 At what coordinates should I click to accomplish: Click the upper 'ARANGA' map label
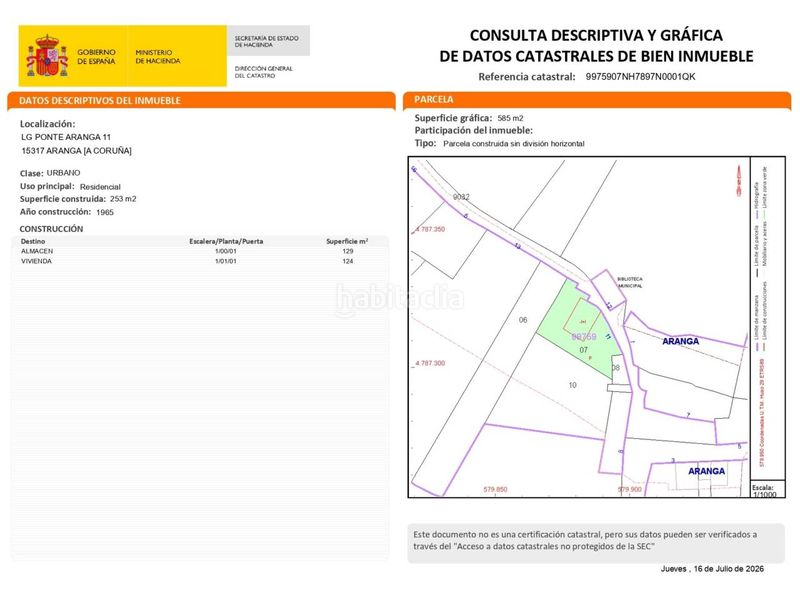coord(681,341)
